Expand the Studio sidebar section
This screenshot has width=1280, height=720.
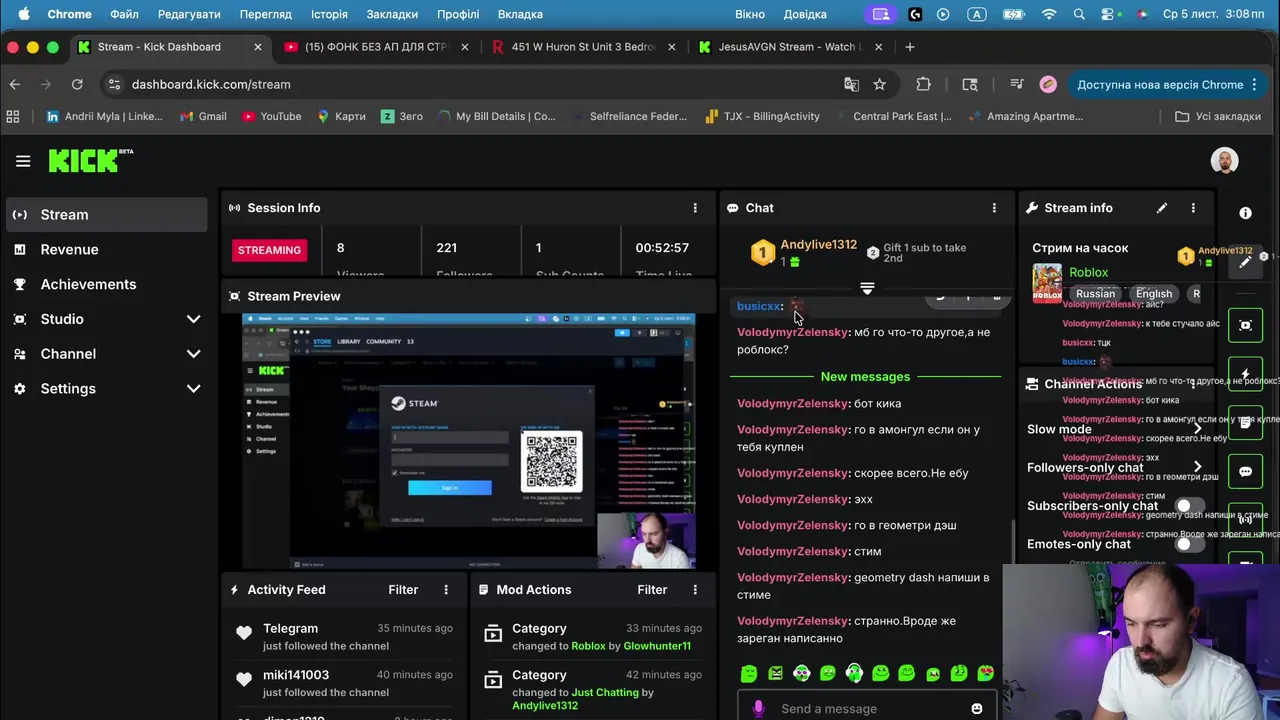(193, 319)
